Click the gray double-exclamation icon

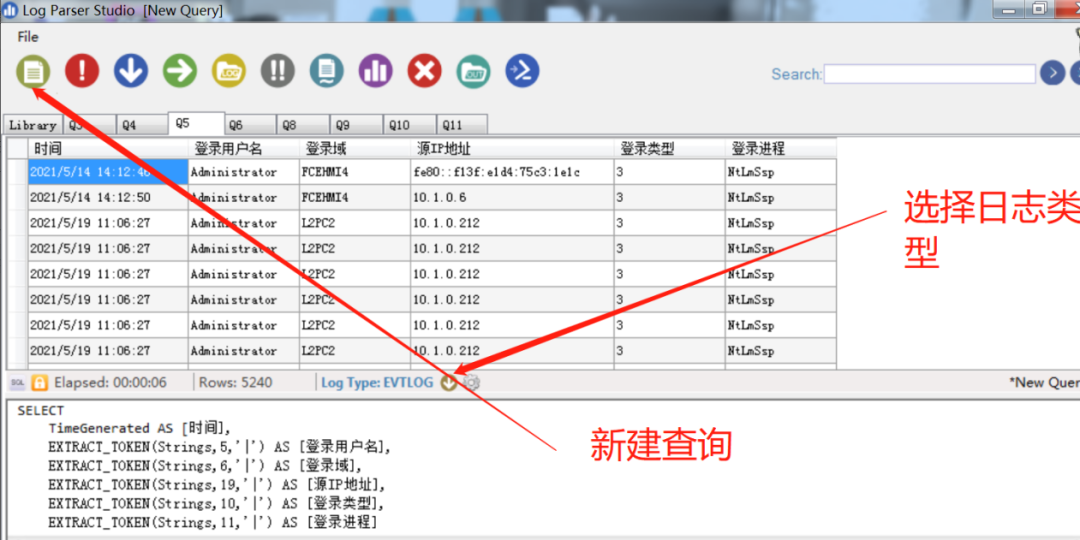(278, 71)
